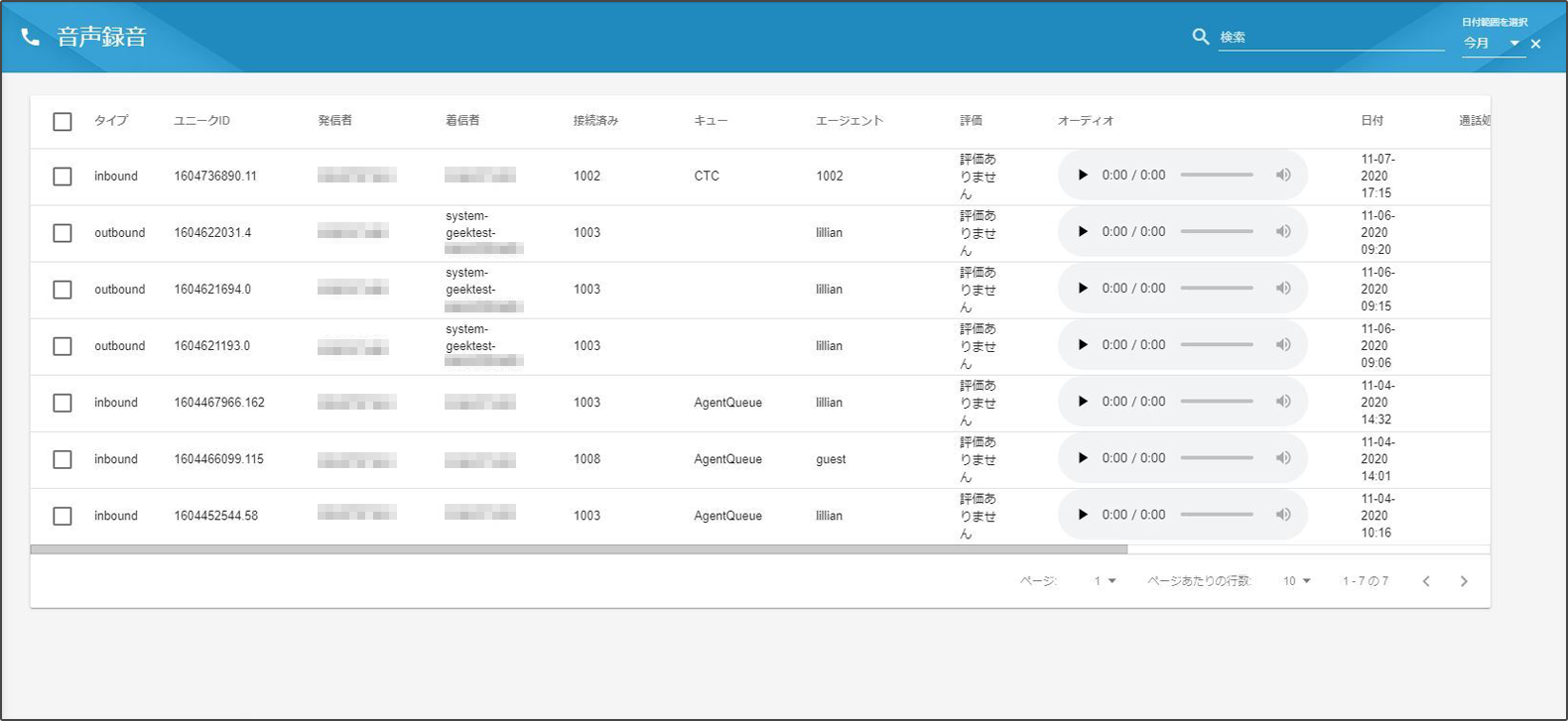Open the page number dropdown
Image resolution: width=1568 pixels, height=721 pixels.
click(1105, 581)
